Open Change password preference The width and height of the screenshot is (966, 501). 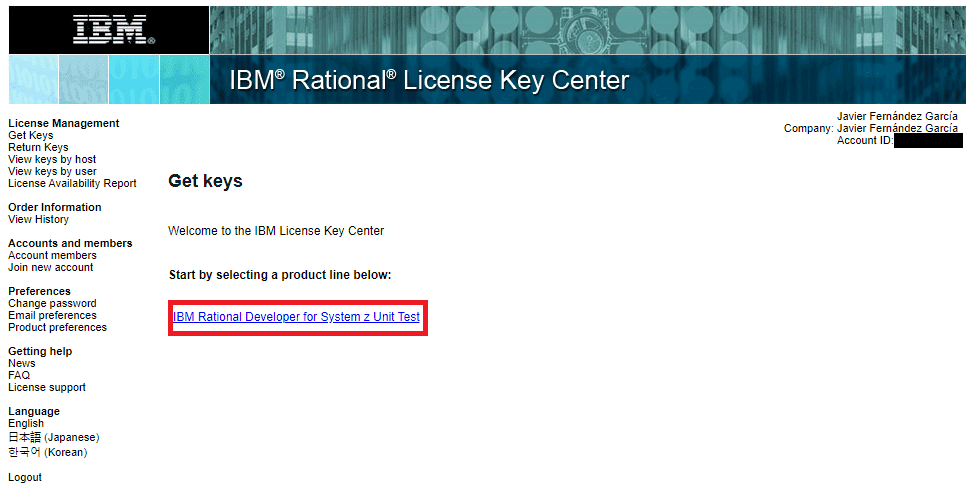(52, 303)
